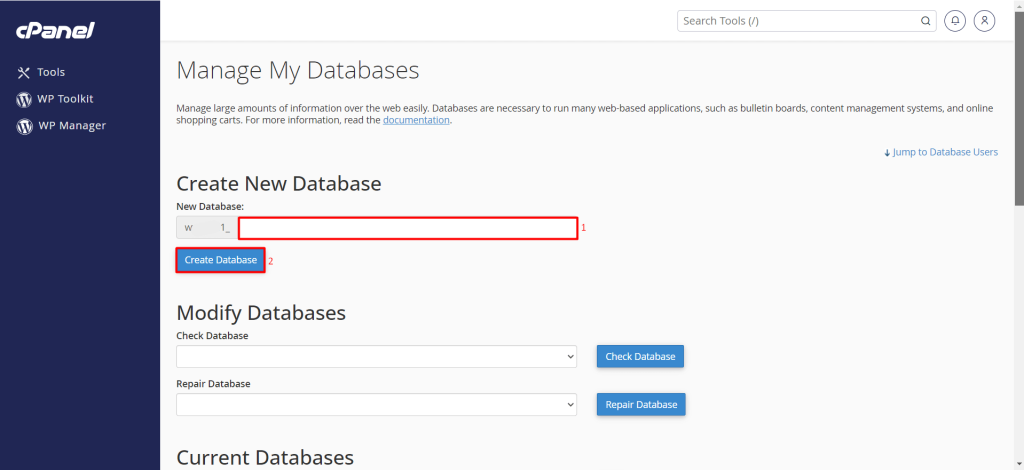Click the database name prefix label
This screenshot has height=470, width=1024.
pos(208,228)
